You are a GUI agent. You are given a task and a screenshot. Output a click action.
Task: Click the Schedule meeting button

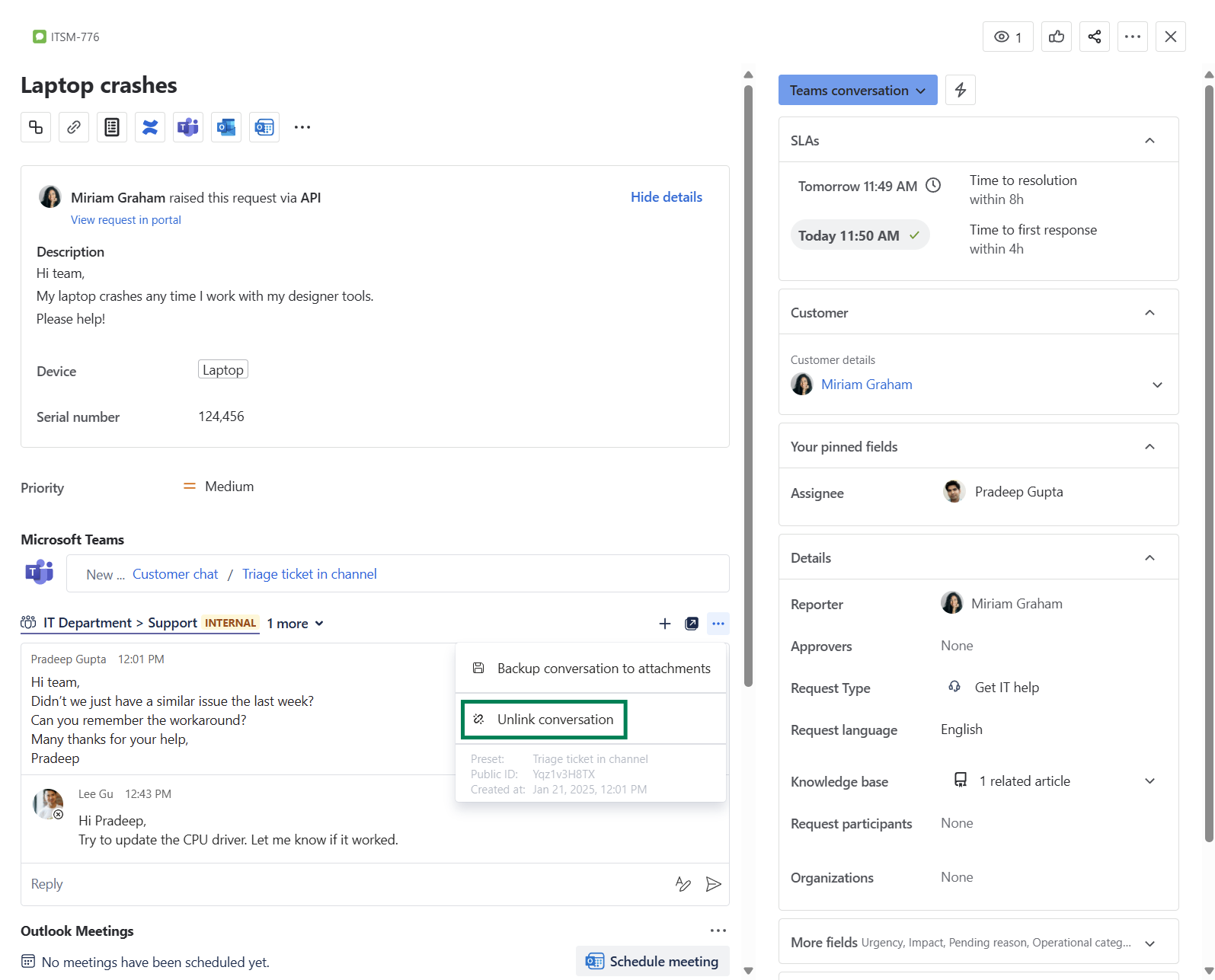click(x=652, y=962)
